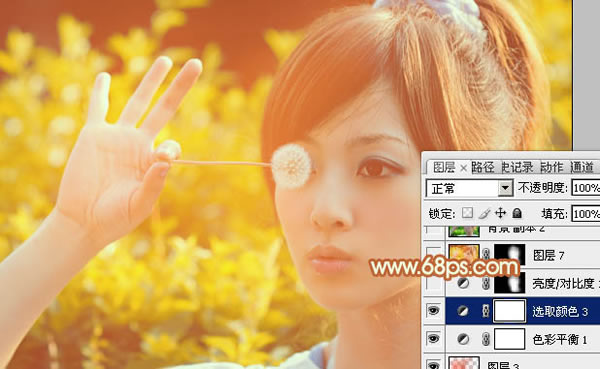Select the 背景 副本 2 layer thumbnail
Image resolution: width=600 pixels, height=369 pixels.
click(464, 231)
